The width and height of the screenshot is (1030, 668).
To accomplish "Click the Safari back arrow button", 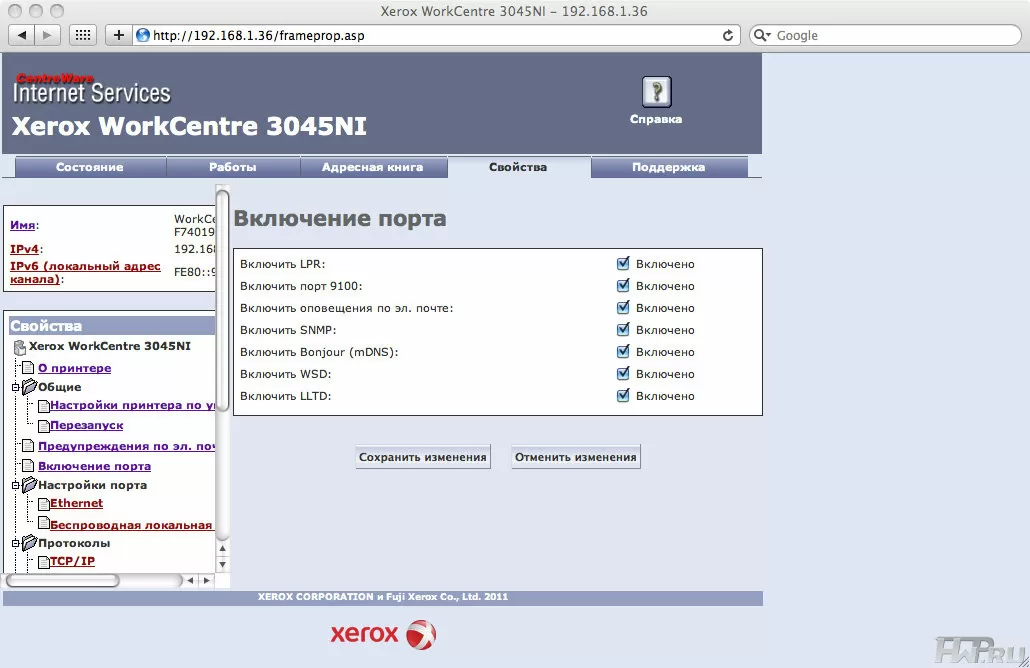I will (21, 35).
